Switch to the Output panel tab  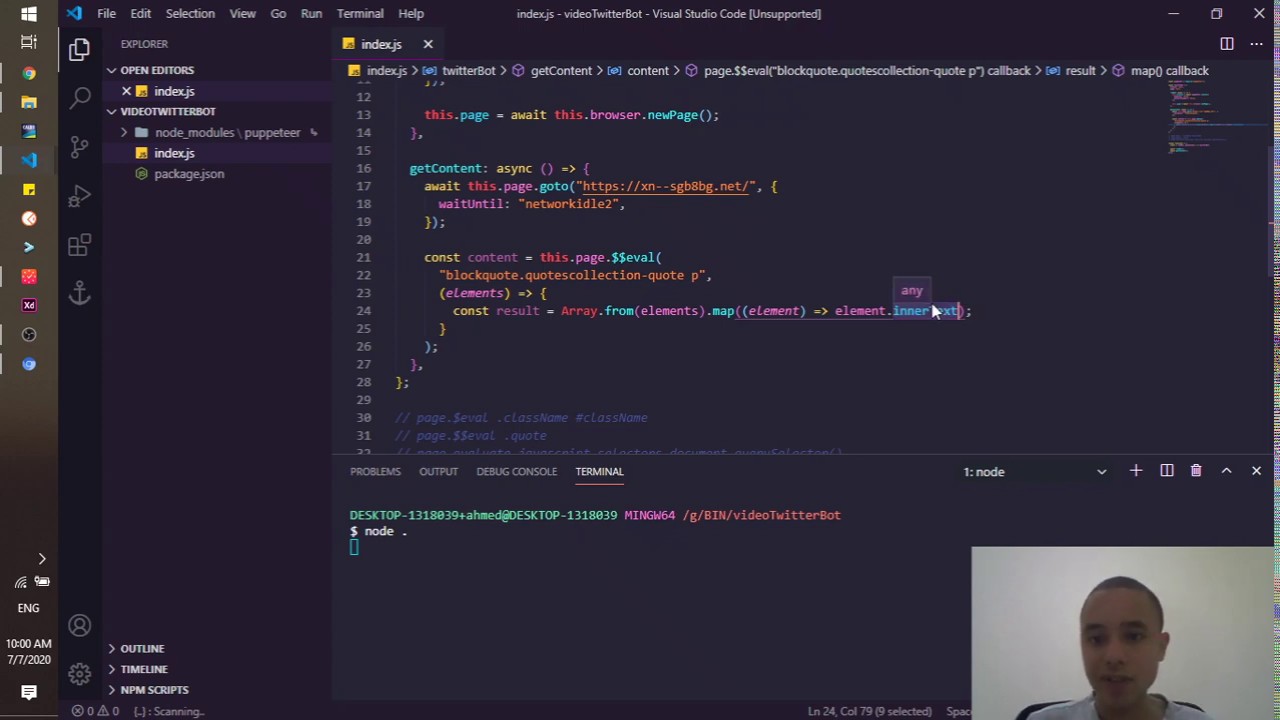[x=438, y=472]
